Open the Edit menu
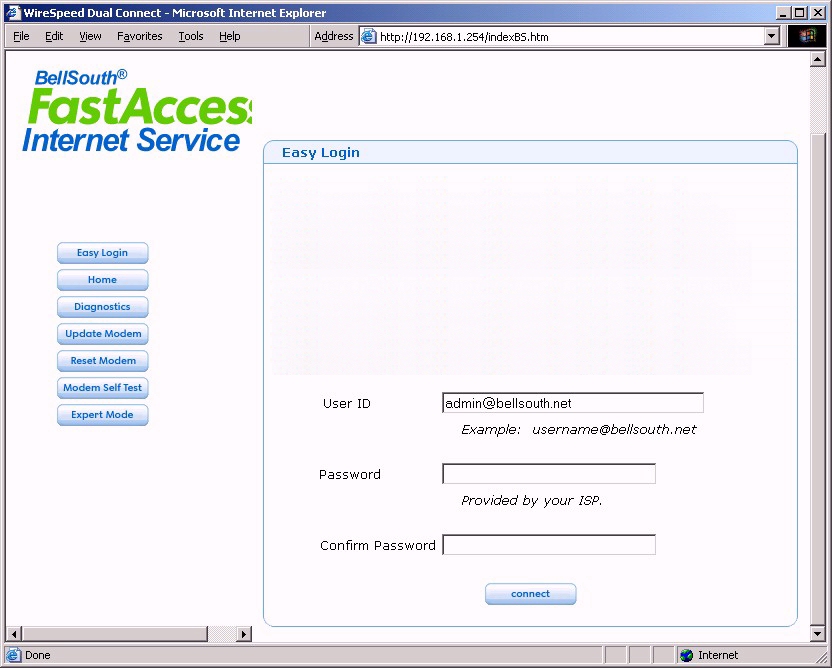Viewport: 832px width, 668px height. pyautogui.click(x=54, y=36)
